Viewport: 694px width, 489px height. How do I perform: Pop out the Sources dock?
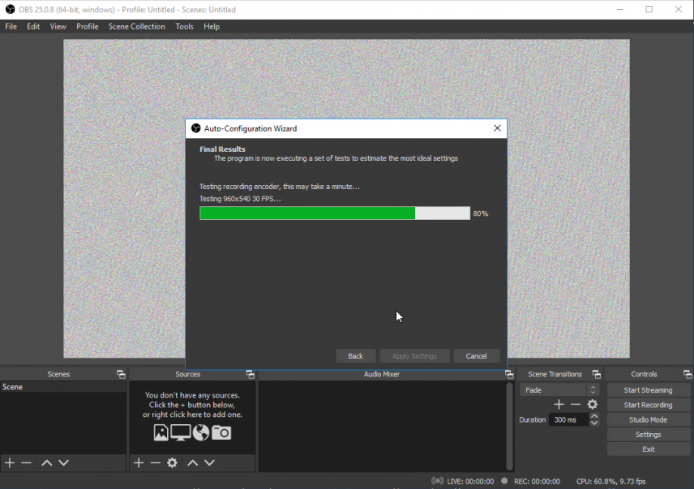click(x=250, y=374)
